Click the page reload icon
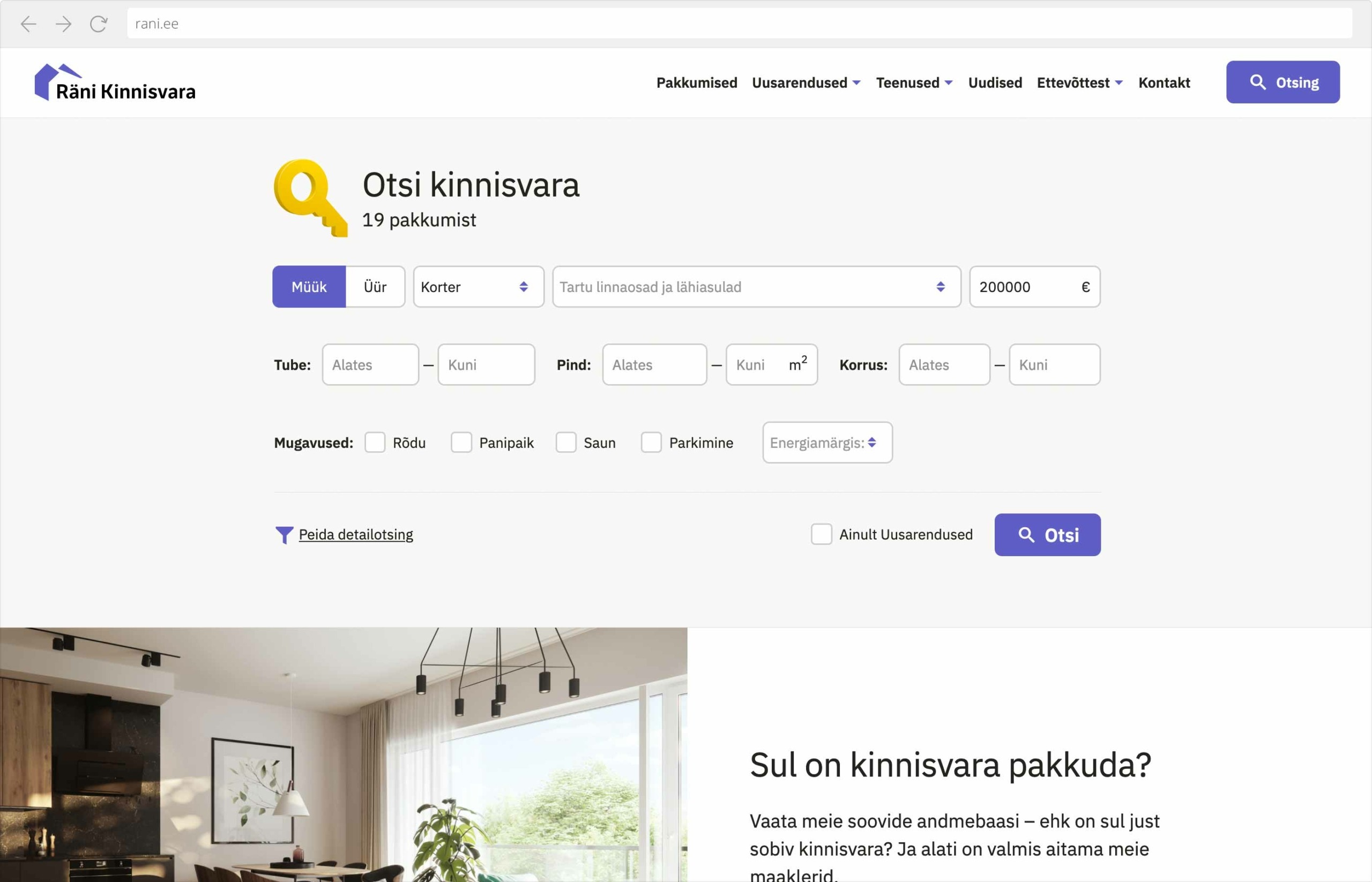Viewport: 1372px width, 882px height. coord(98,24)
